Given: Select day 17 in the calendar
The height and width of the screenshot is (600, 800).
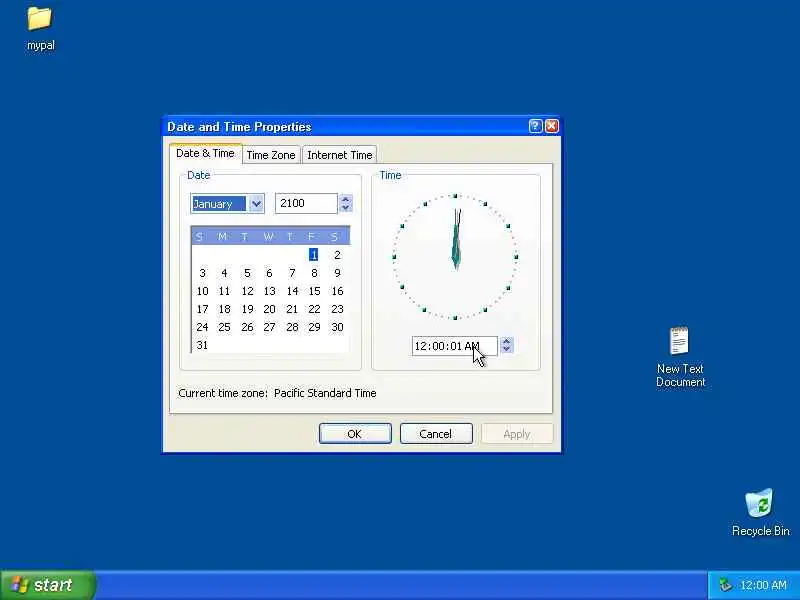Looking at the screenshot, I should tap(203, 309).
